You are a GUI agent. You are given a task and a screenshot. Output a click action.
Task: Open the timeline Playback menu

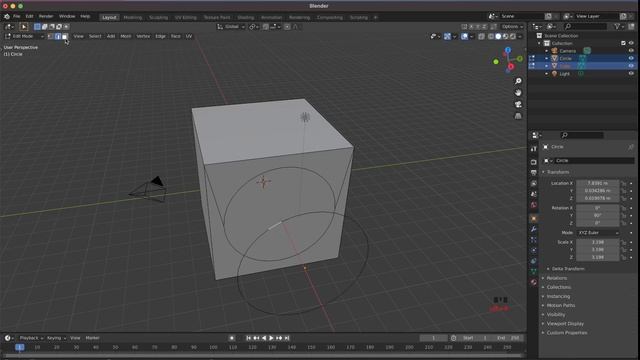[31, 338]
